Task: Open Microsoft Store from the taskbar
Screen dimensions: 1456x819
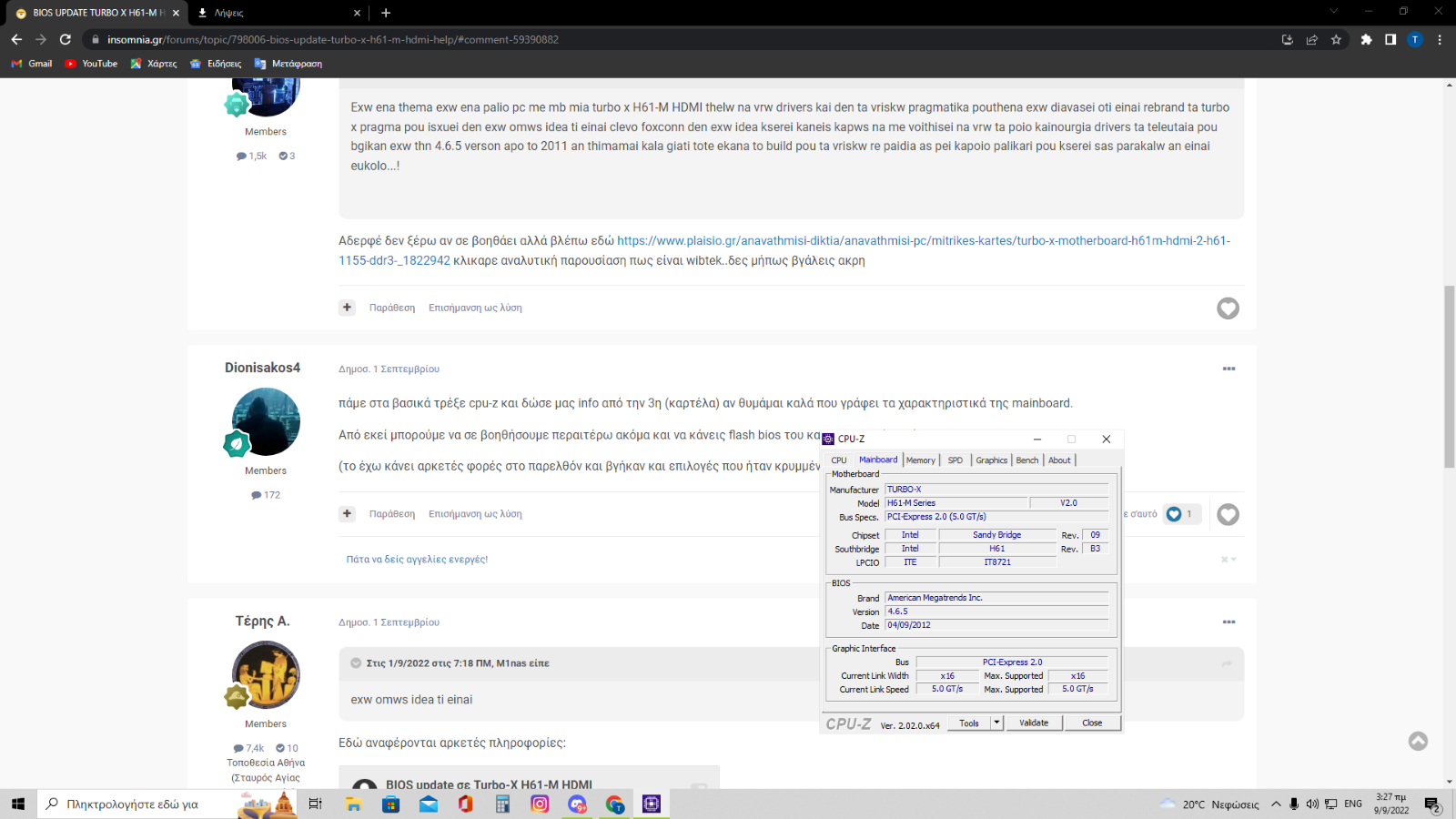Action: click(390, 804)
